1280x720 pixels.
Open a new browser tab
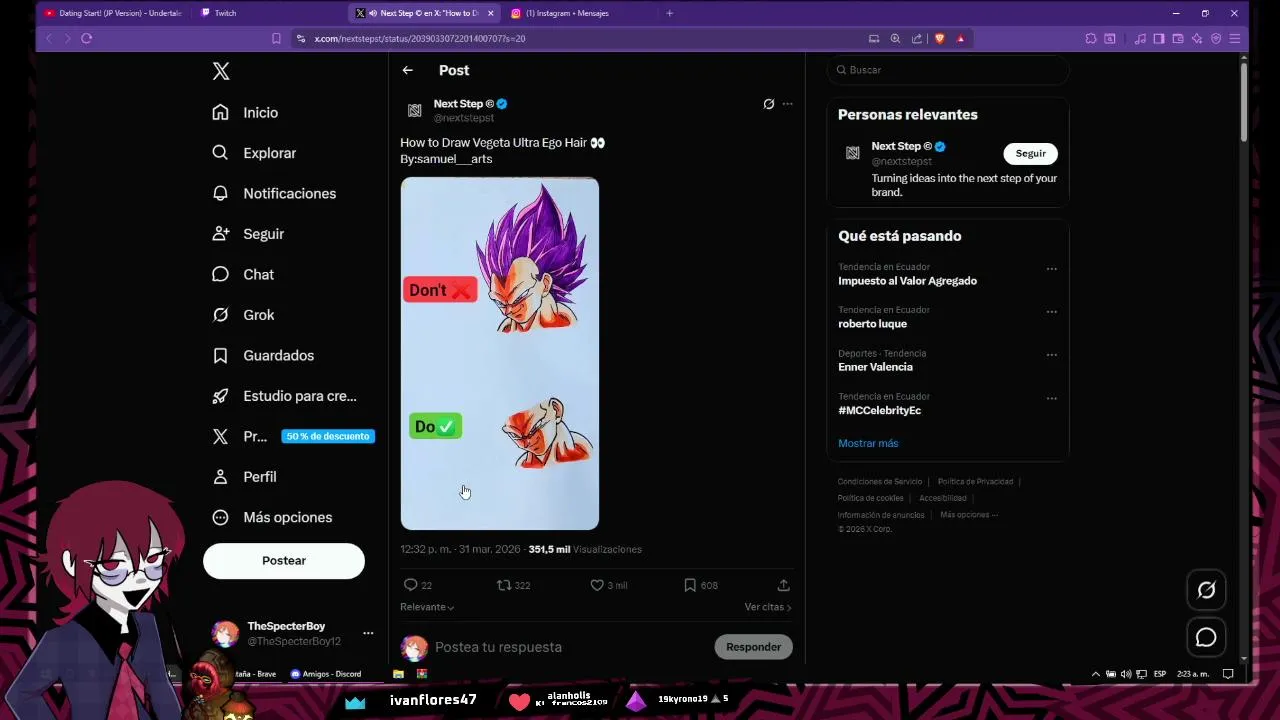(x=669, y=13)
